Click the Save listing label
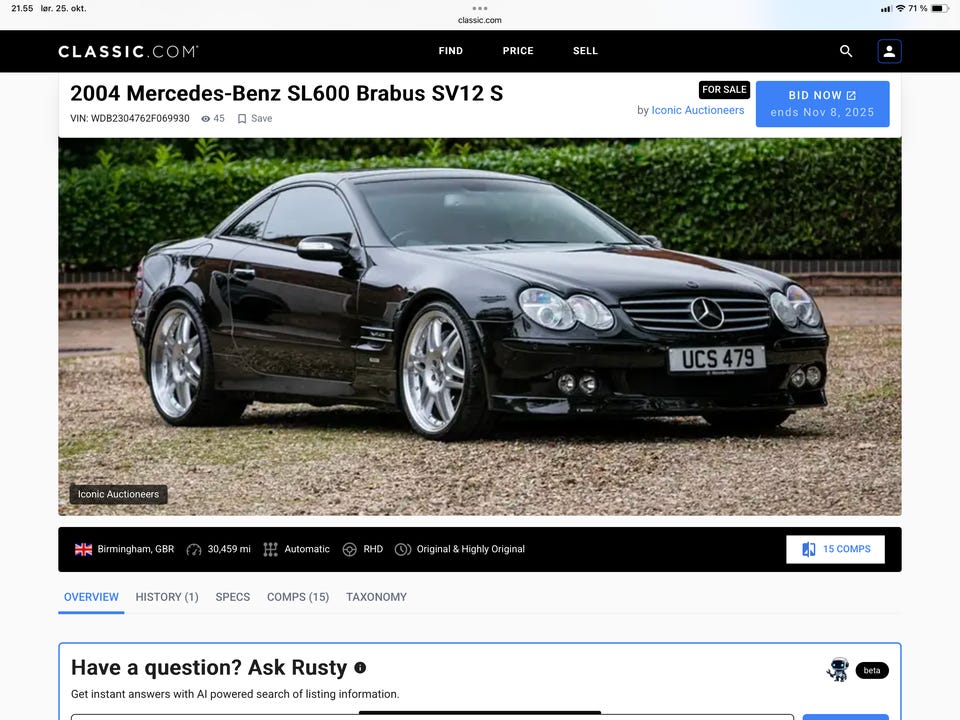Screen dimensions: 960x720 [261, 119]
